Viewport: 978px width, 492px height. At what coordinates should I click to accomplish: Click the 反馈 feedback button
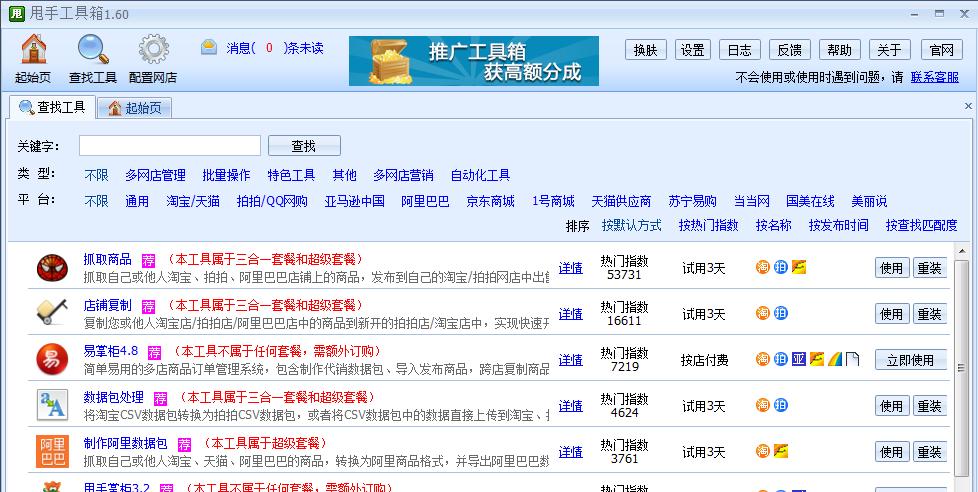tap(790, 50)
